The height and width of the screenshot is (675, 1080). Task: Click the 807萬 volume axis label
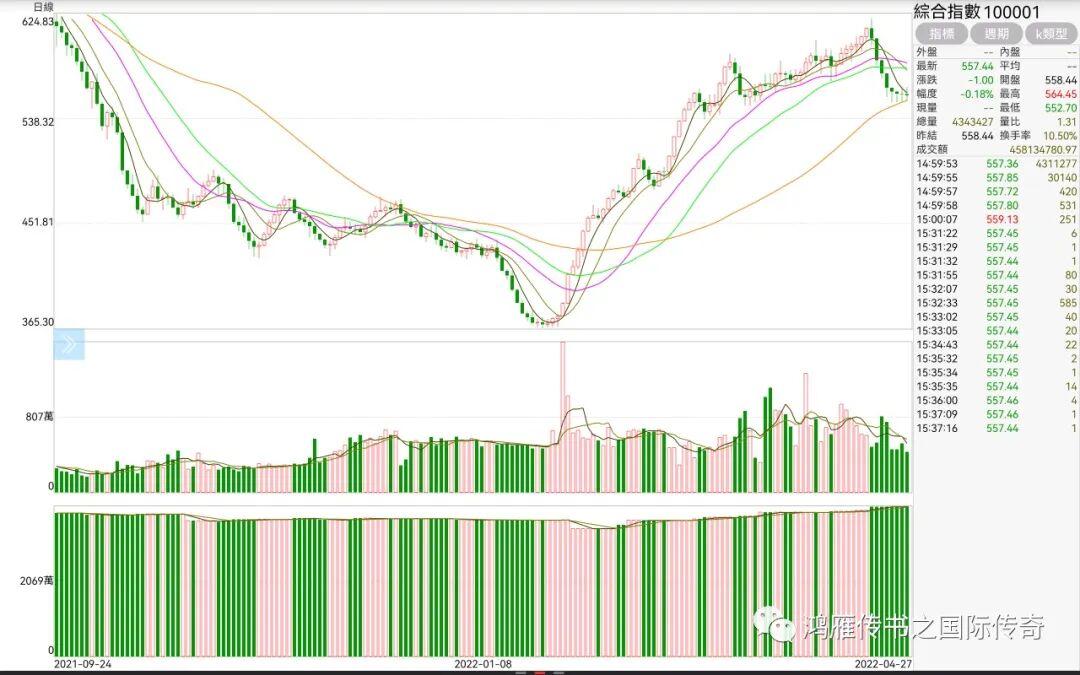pyautogui.click(x=39, y=417)
